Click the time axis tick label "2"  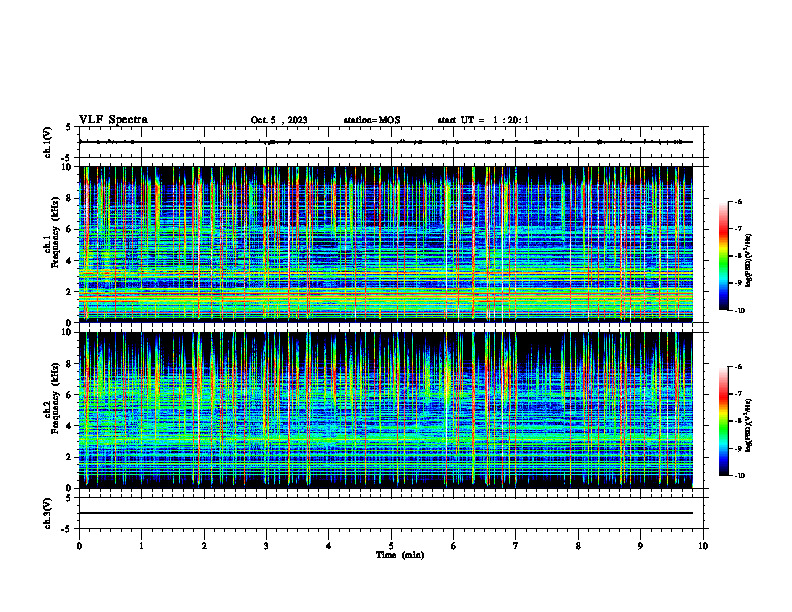(x=204, y=546)
